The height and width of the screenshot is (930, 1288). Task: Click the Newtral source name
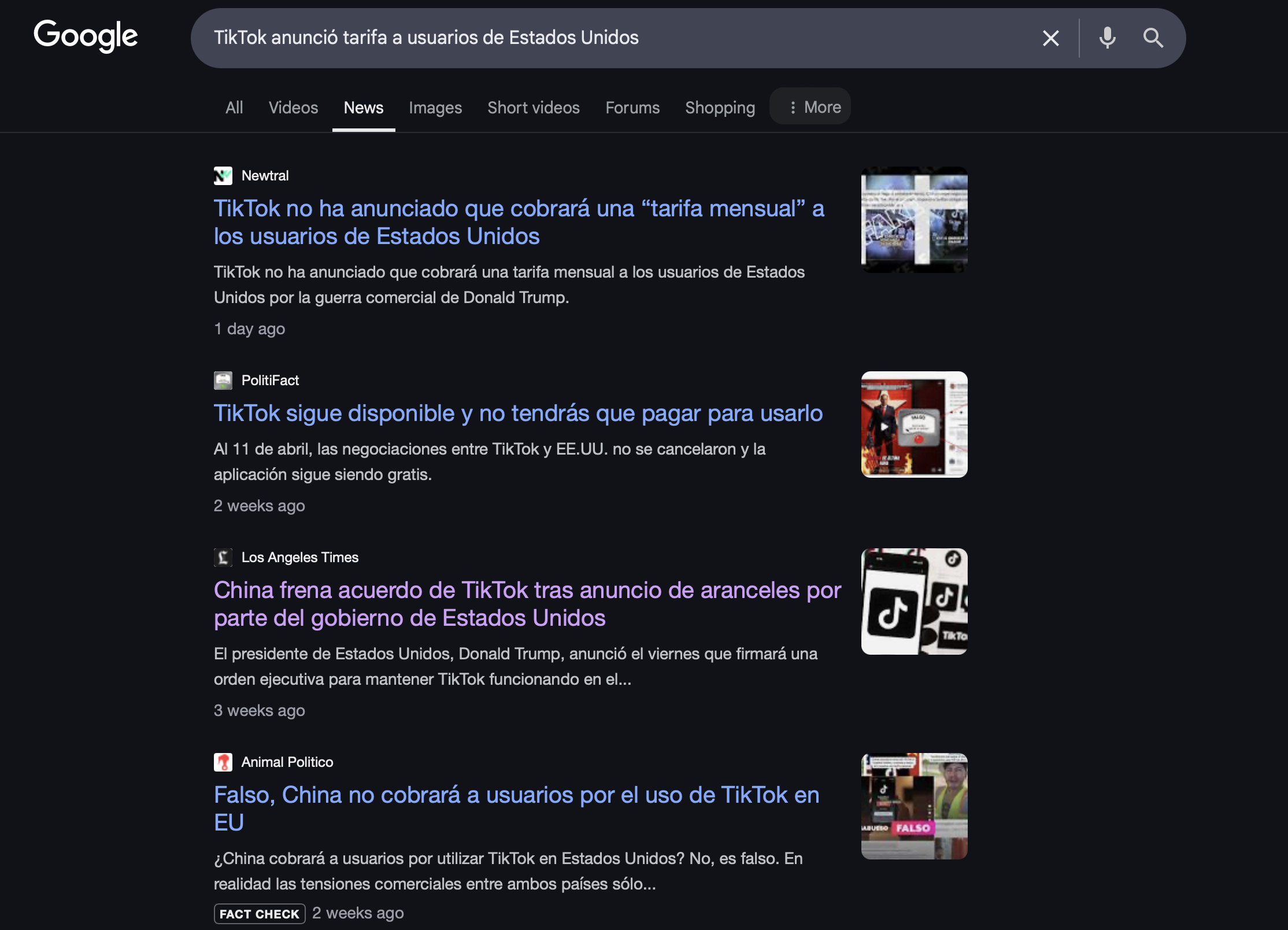coord(265,176)
